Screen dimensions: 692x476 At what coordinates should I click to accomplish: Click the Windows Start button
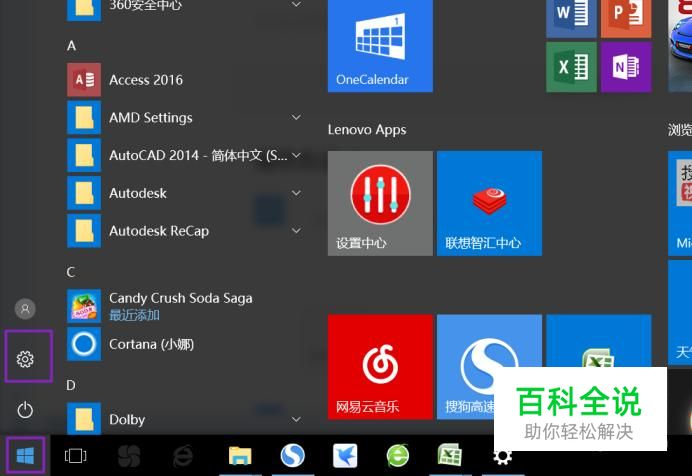click(x=25, y=455)
